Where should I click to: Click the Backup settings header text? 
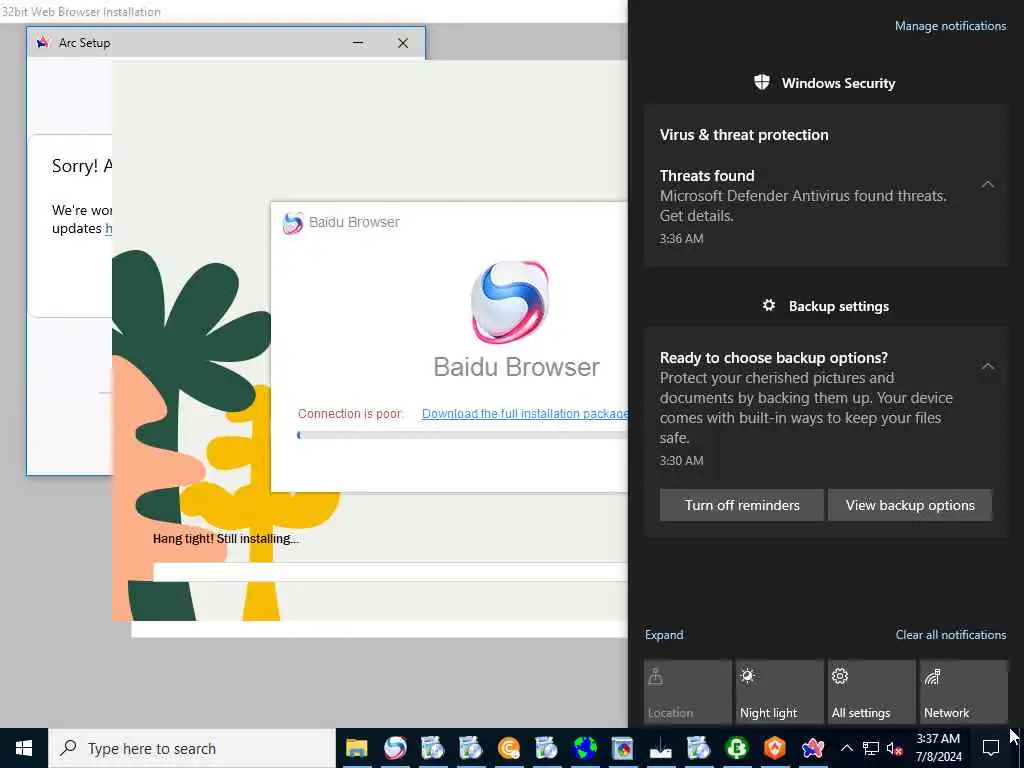(839, 306)
